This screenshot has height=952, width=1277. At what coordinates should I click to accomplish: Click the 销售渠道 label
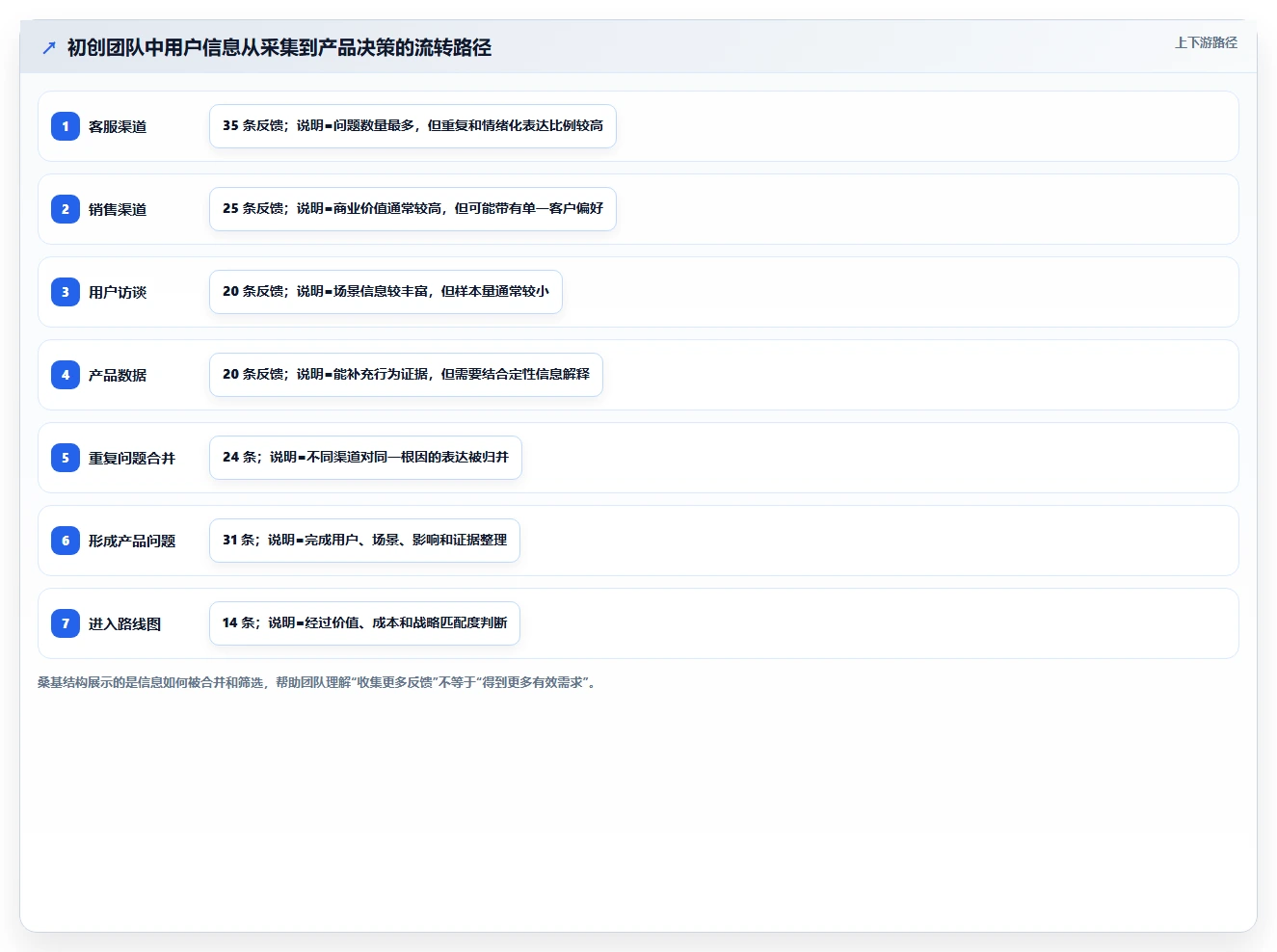[118, 209]
